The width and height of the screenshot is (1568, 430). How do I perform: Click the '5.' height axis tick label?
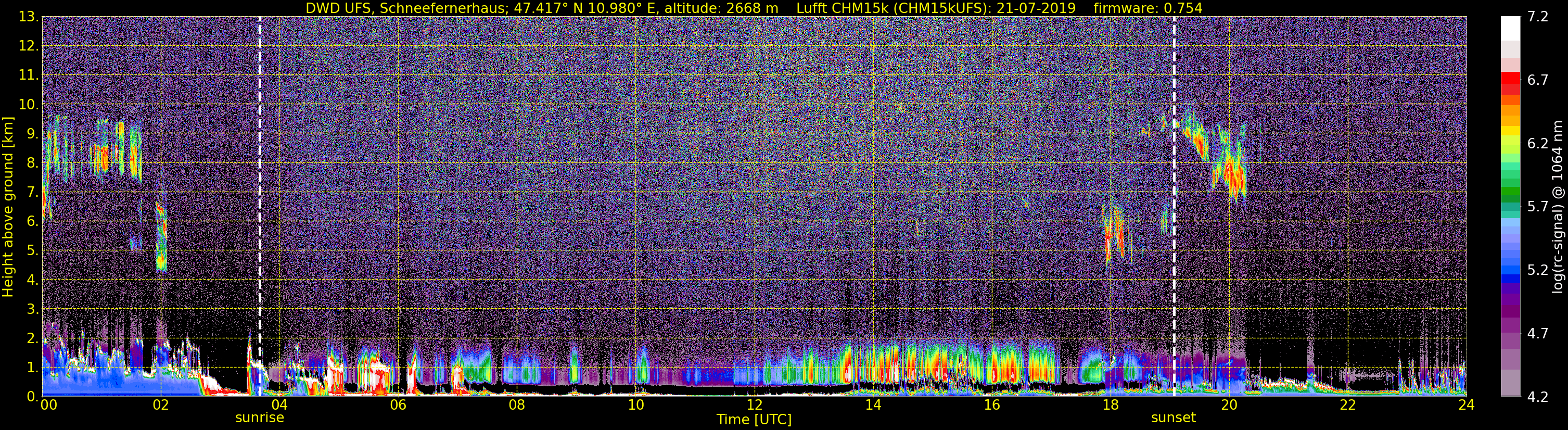[x=32, y=251]
